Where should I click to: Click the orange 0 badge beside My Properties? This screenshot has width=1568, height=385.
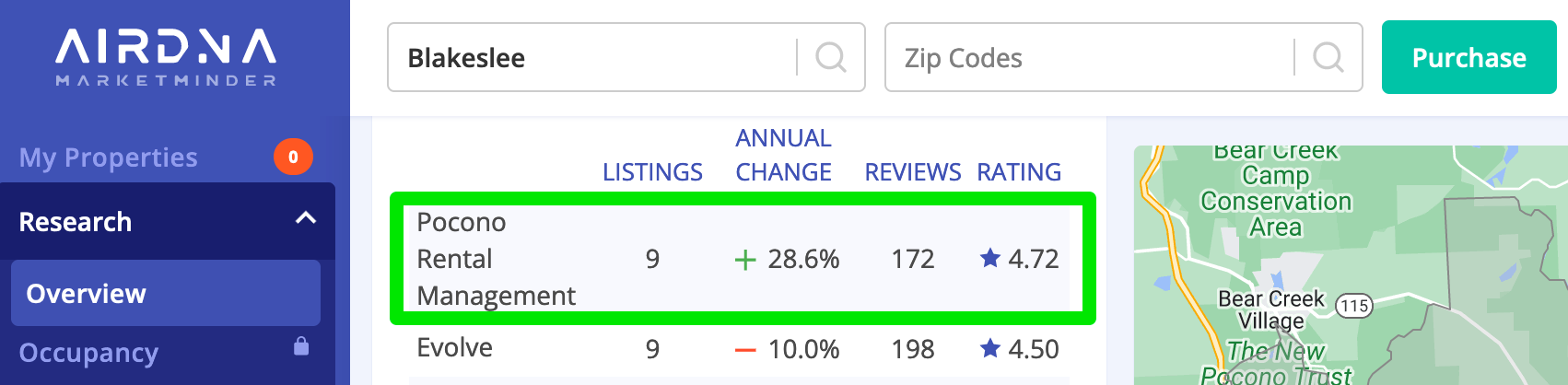[x=293, y=157]
